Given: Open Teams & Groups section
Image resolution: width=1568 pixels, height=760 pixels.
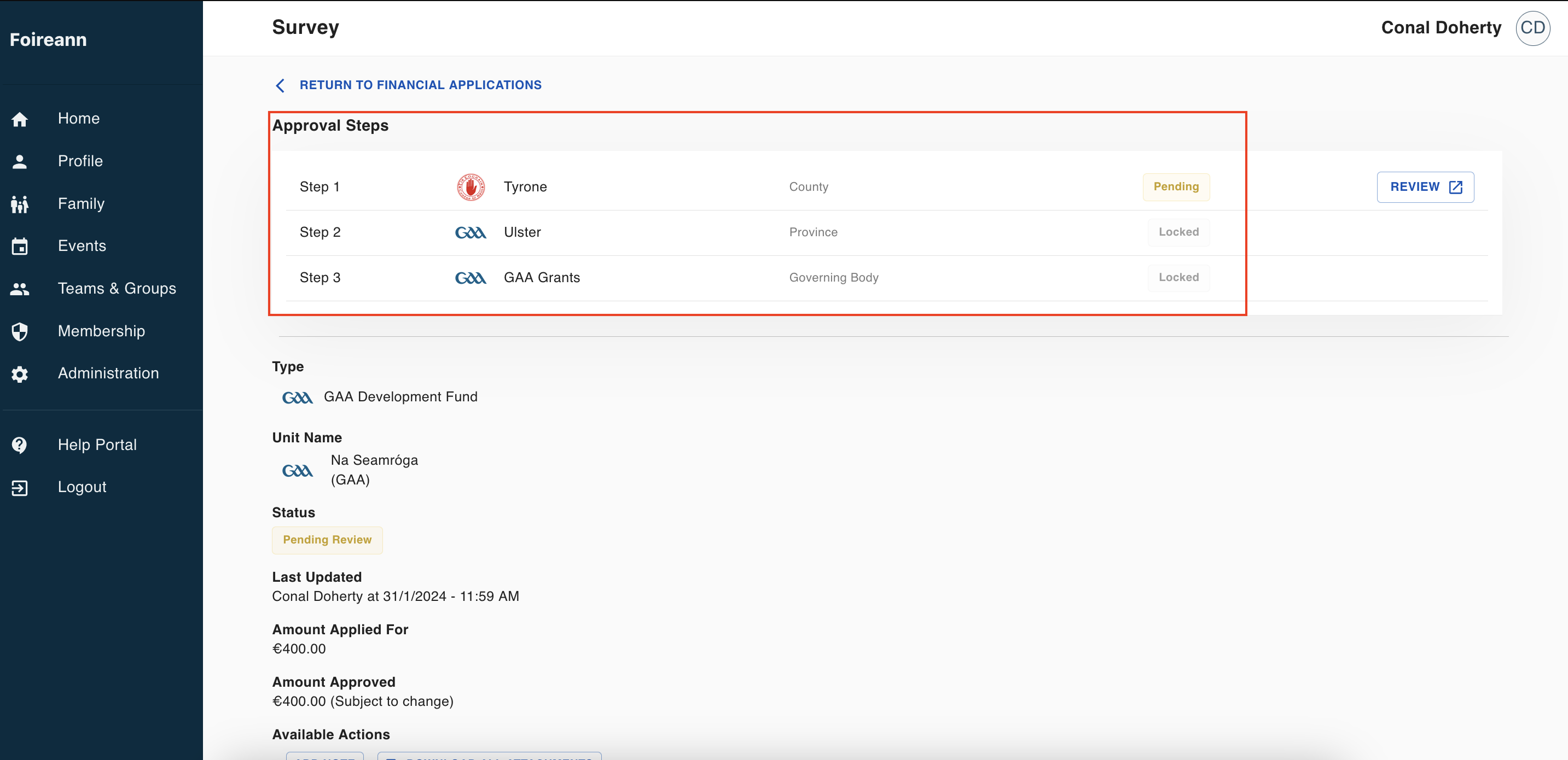Looking at the screenshot, I should coord(117,289).
